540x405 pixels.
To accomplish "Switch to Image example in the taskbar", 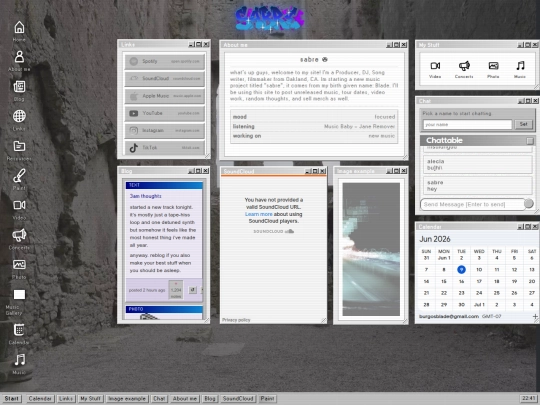I will (x=127, y=398).
